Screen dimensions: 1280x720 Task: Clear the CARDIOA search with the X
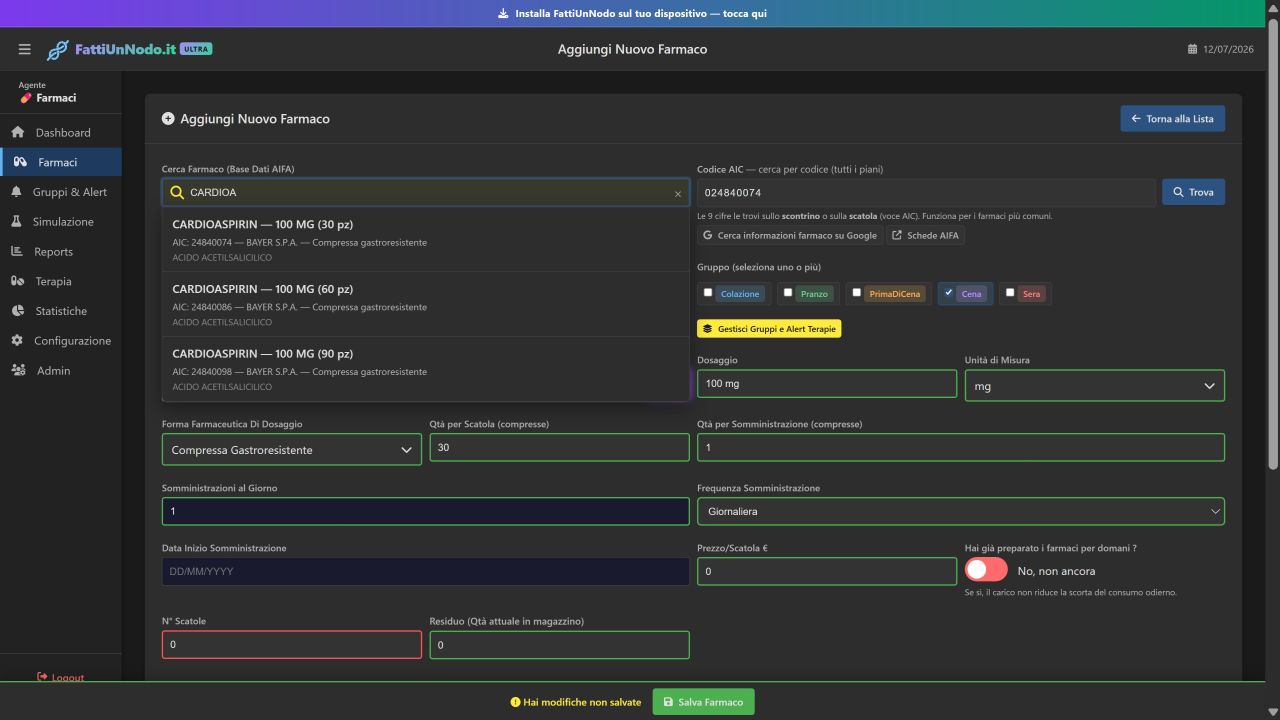pos(678,193)
